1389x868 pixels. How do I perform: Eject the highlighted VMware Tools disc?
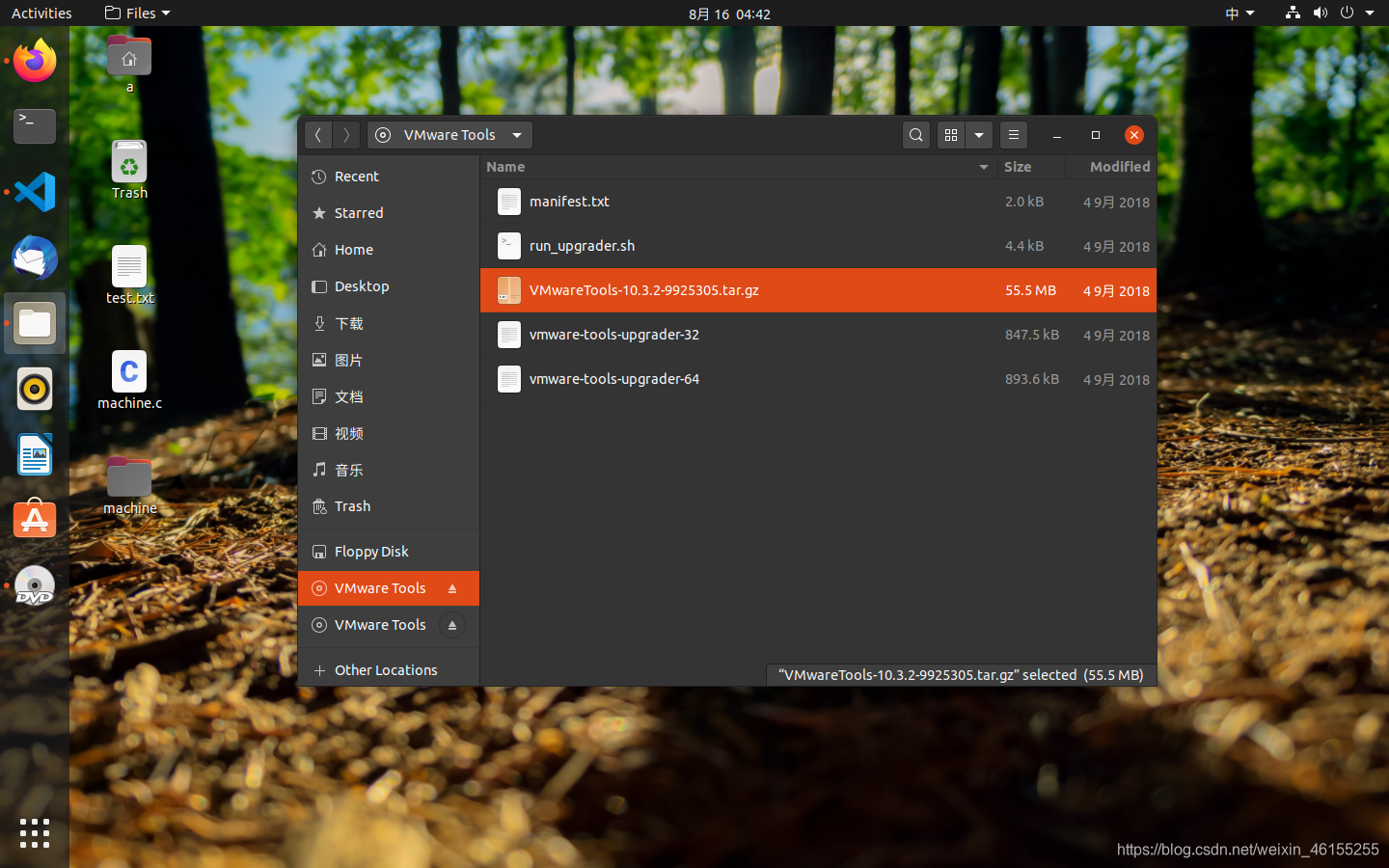click(x=452, y=588)
